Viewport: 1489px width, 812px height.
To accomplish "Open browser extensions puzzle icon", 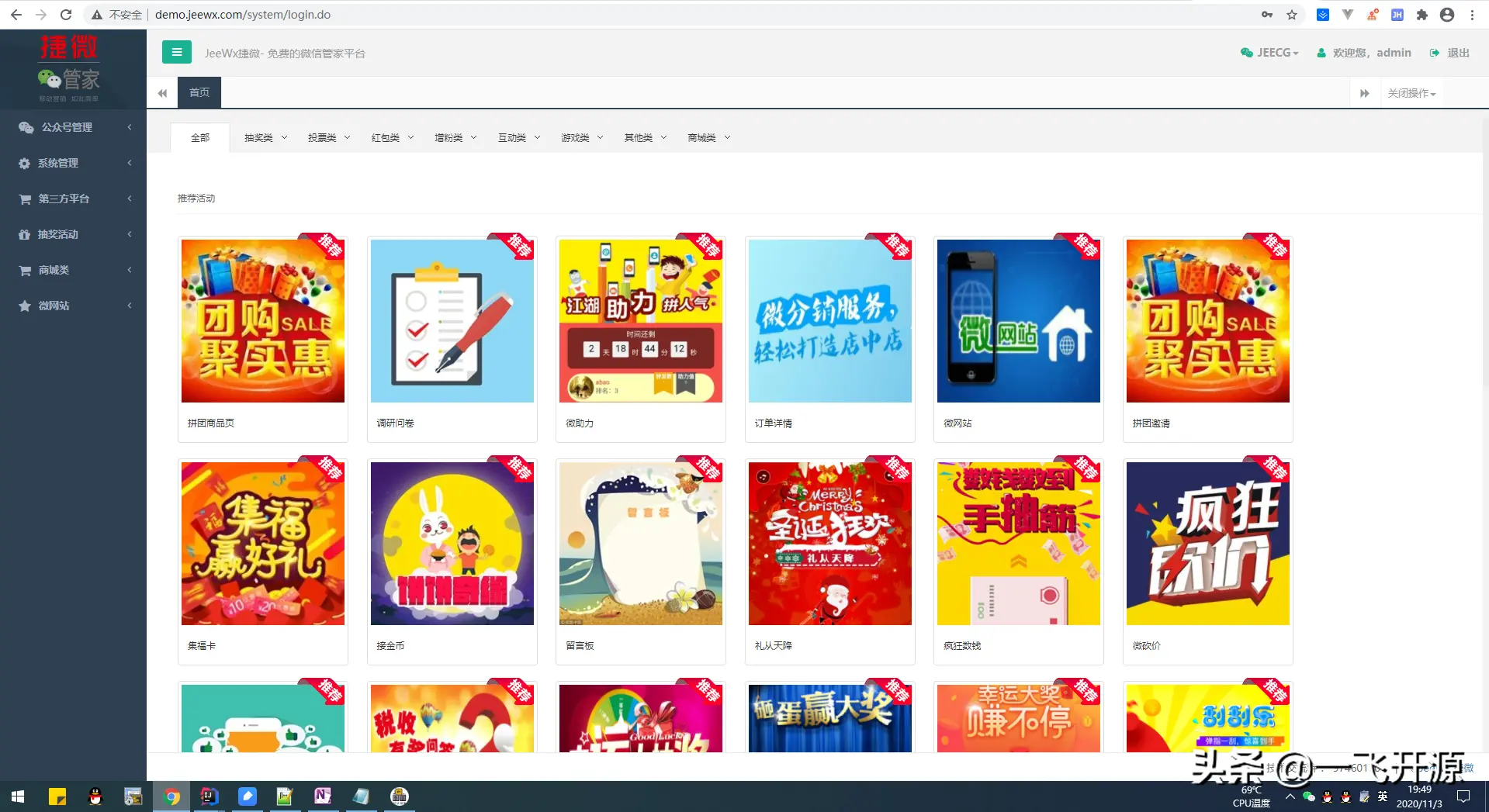I will [1421, 15].
